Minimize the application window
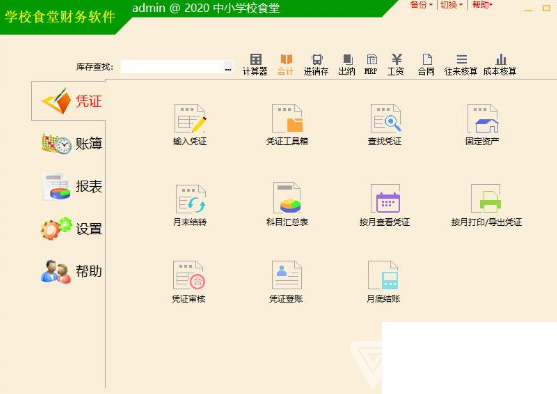 tap(528, 9)
